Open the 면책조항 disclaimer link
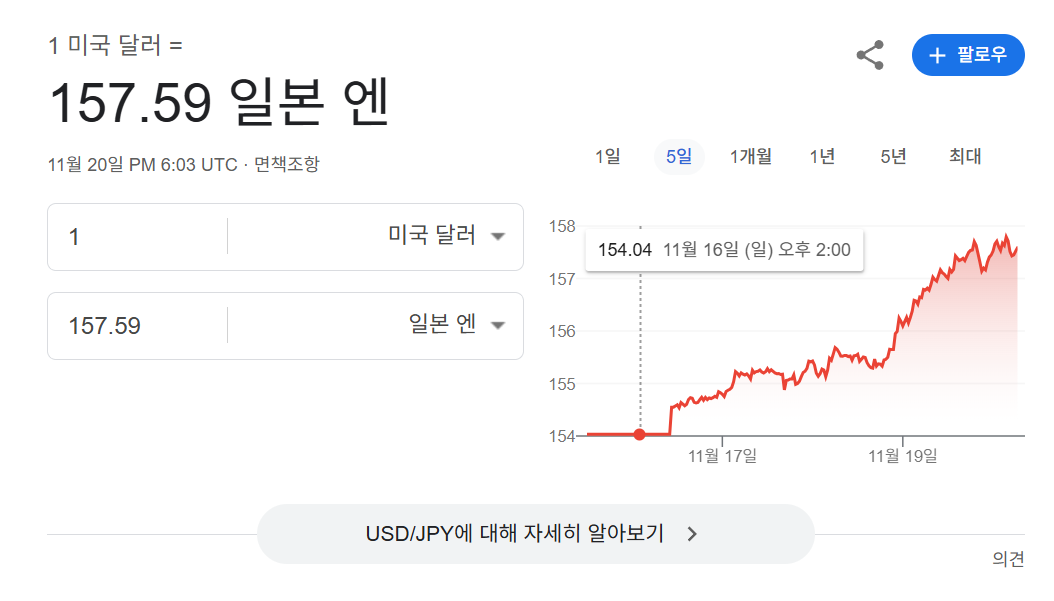 point(287,164)
